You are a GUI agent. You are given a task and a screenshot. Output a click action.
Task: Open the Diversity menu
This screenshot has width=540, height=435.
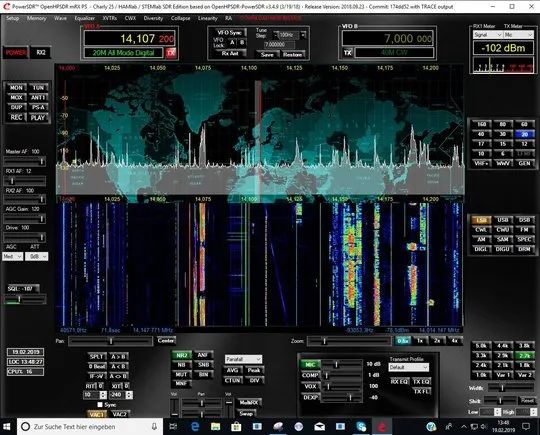153,18
